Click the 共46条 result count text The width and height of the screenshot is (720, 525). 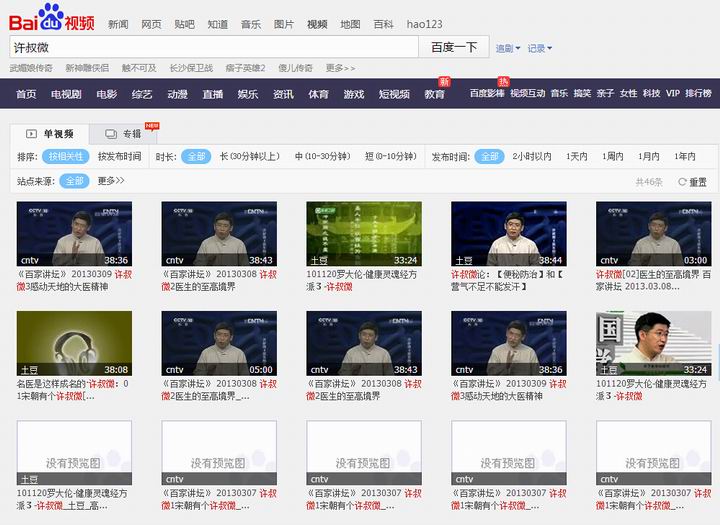tap(649, 182)
